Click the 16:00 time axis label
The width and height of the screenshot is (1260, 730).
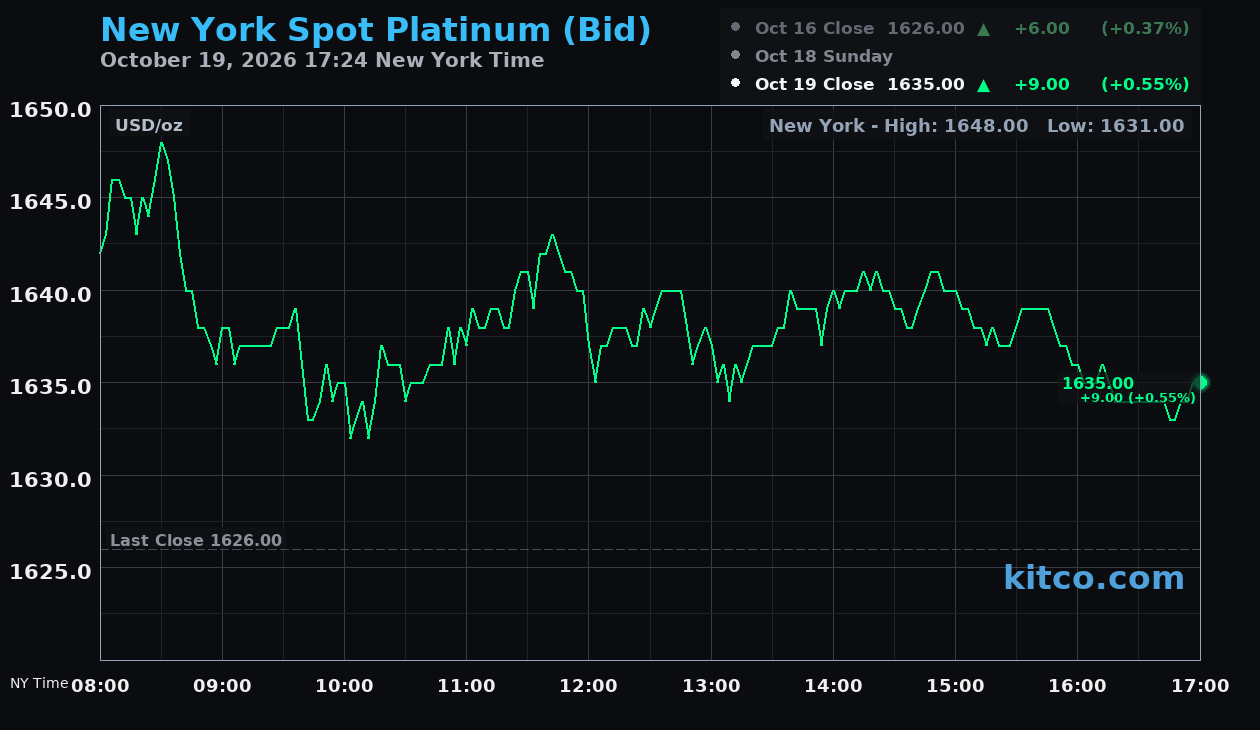coord(1078,686)
